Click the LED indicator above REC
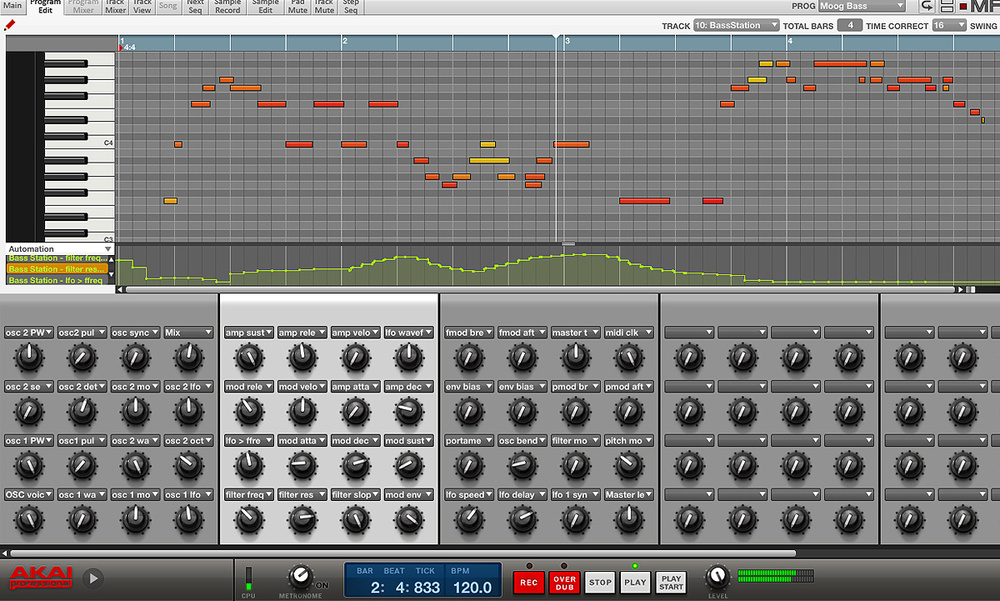Viewport: 1000px width, 601px height. (x=529, y=566)
